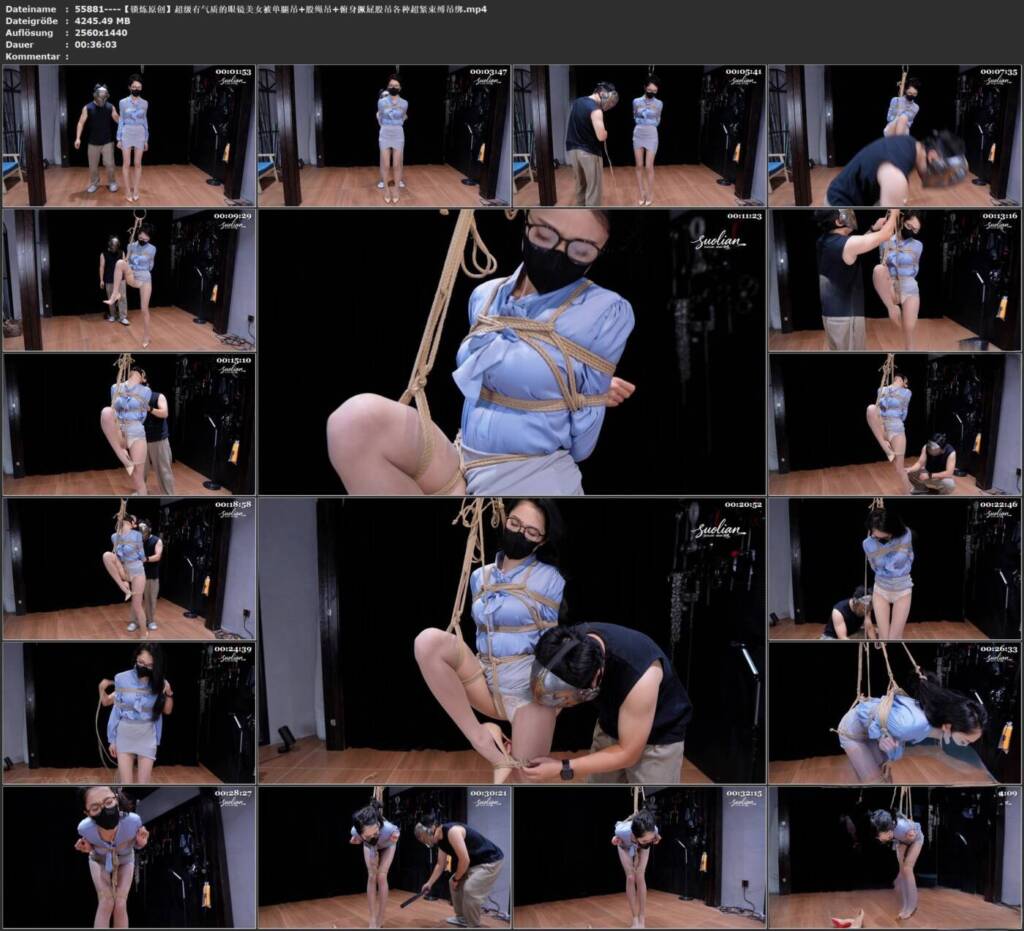1024x931 pixels.
Task: Select the thumbnail stamped 00:18:58
Action: click(x=129, y=569)
